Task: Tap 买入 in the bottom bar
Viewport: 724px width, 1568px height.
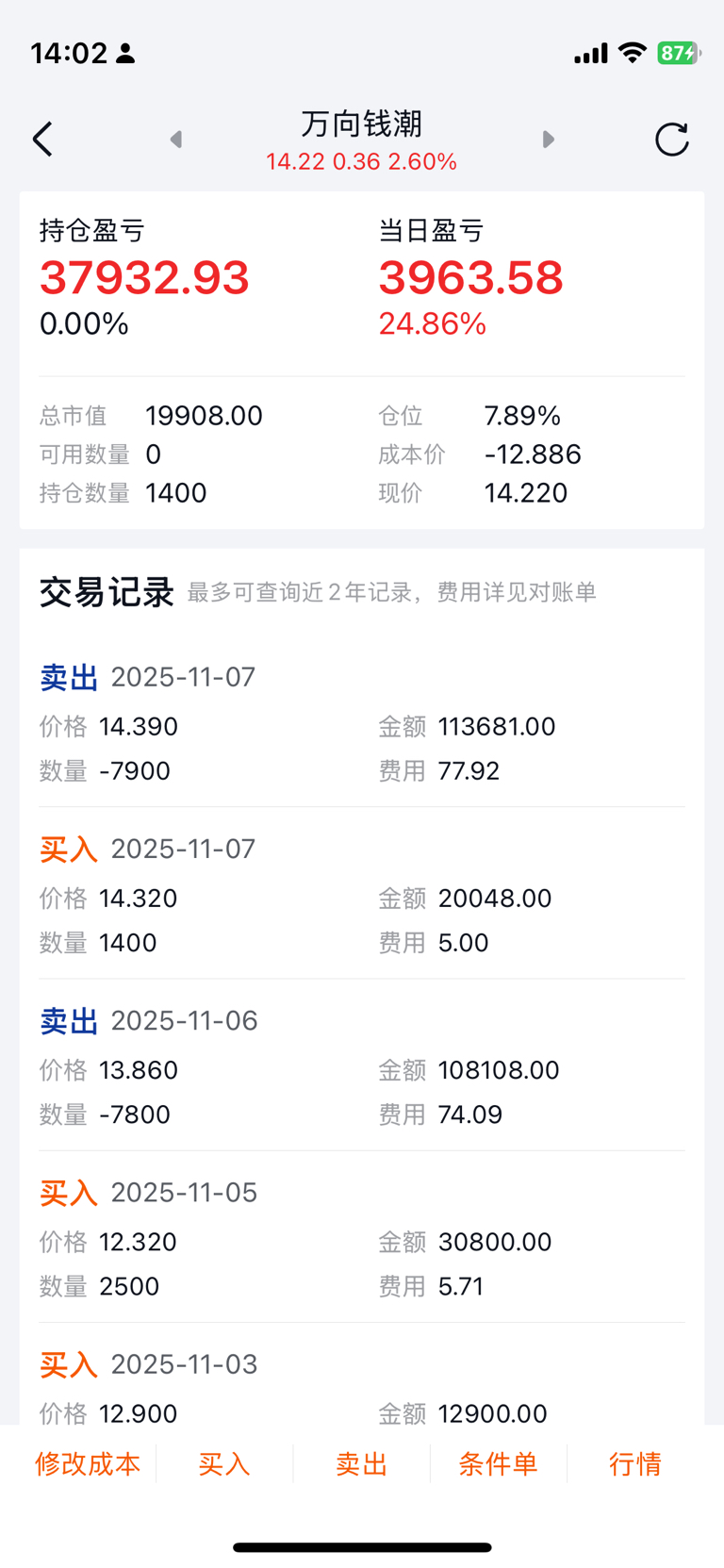Action: 224,1463
